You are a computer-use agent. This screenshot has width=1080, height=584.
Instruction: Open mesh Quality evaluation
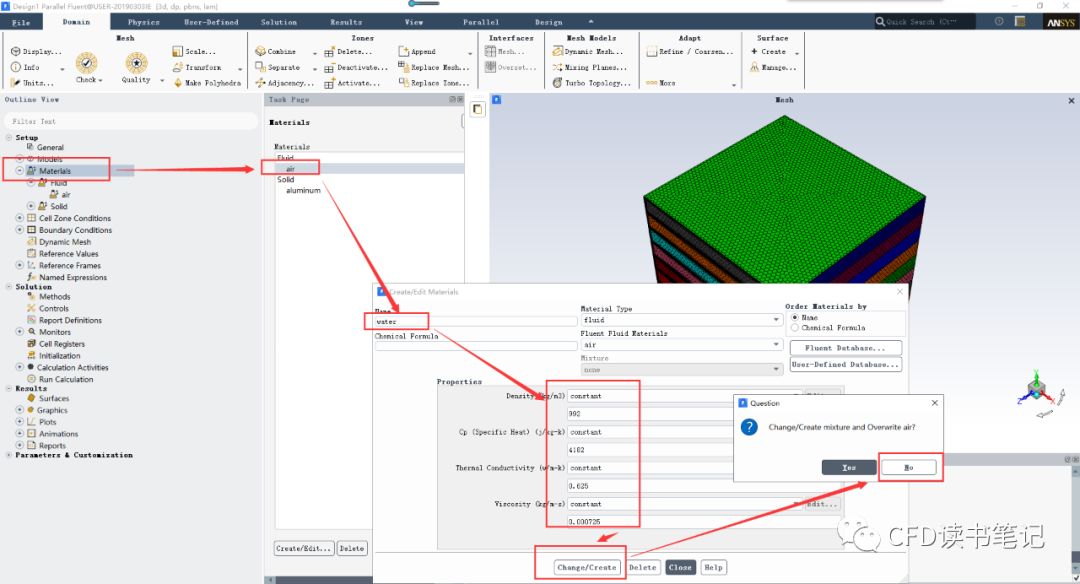pos(136,67)
